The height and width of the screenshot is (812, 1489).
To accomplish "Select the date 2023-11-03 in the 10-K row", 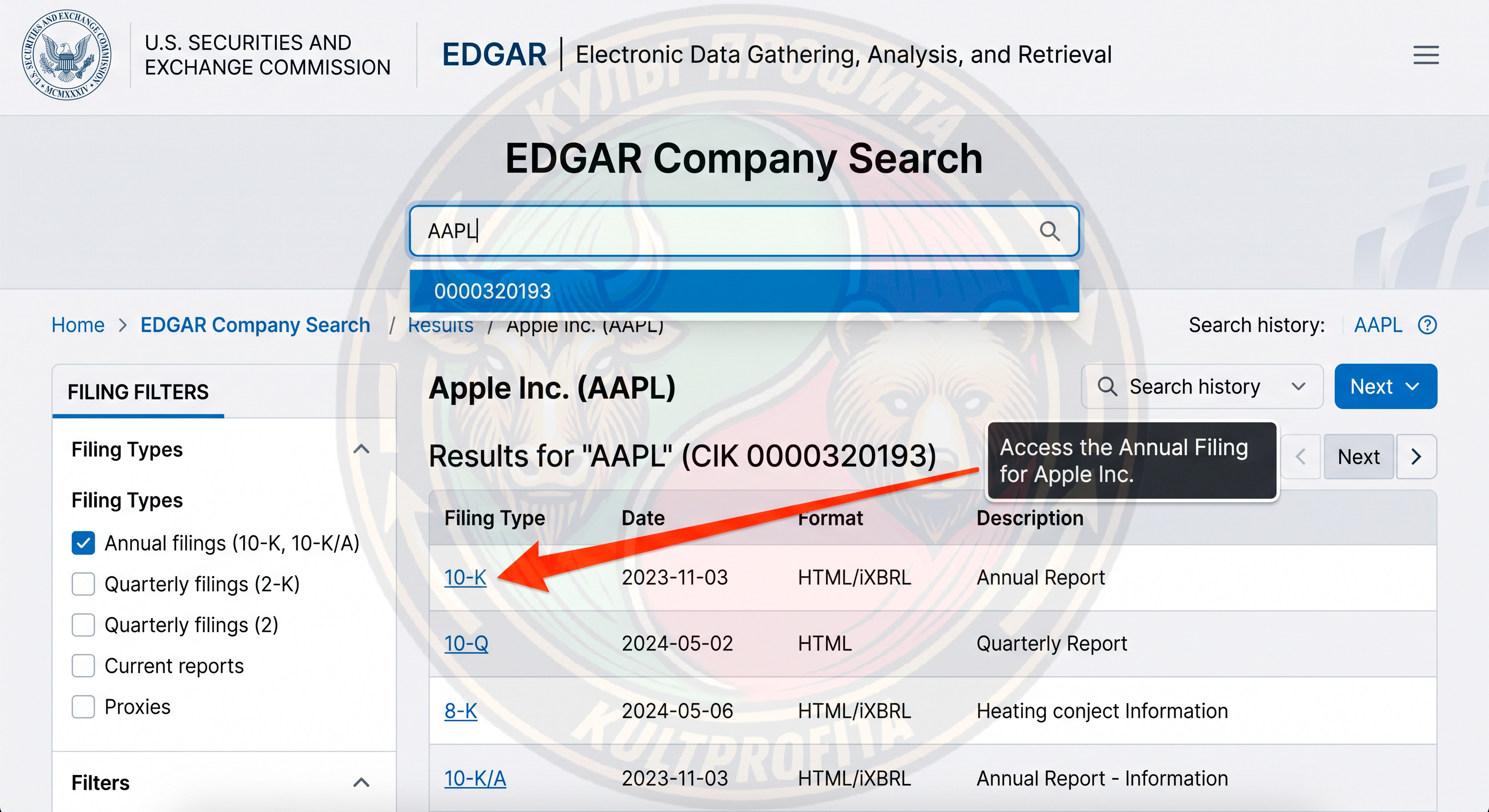I will (x=675, y=577).
